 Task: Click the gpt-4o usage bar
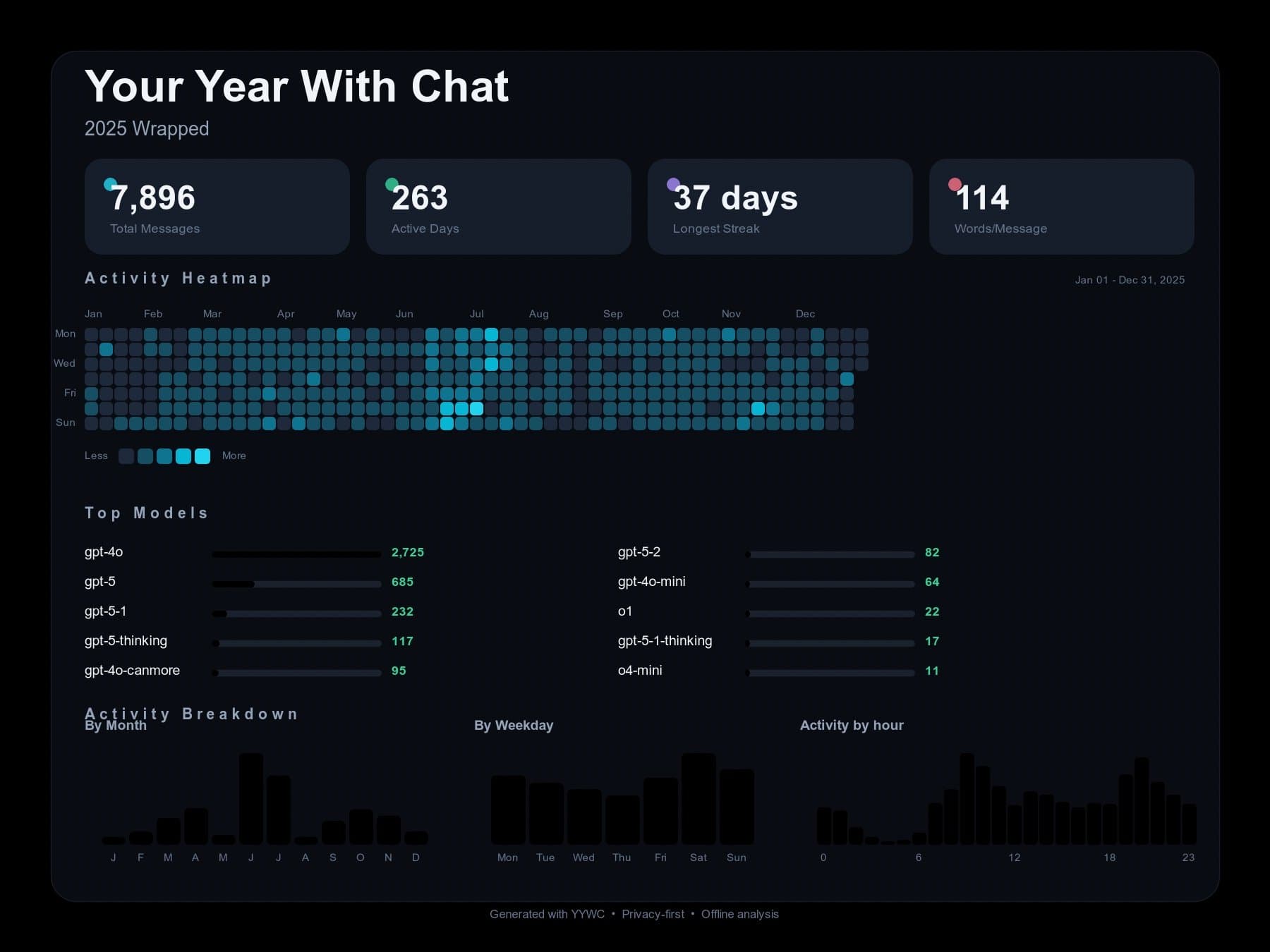tap(296, 554)
